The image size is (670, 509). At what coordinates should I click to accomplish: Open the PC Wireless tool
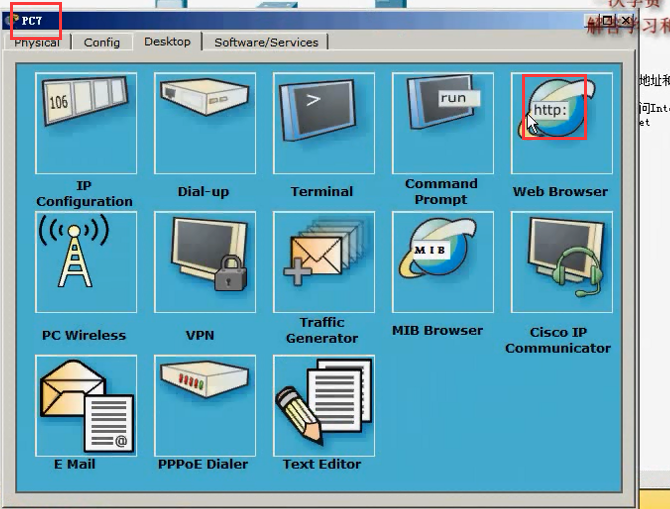click(x=86, y=262)
